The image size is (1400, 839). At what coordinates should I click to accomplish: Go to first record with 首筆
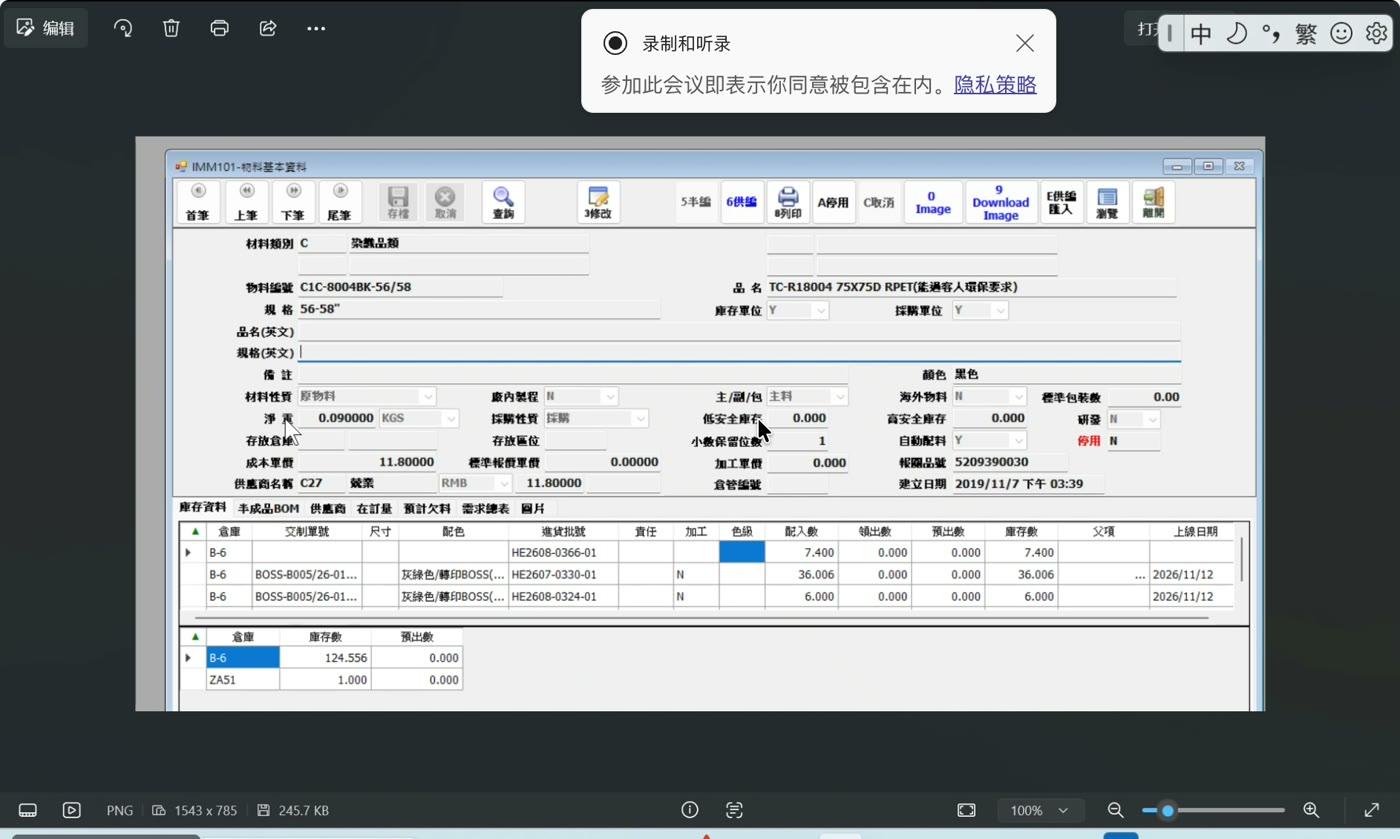pos(198,202)
